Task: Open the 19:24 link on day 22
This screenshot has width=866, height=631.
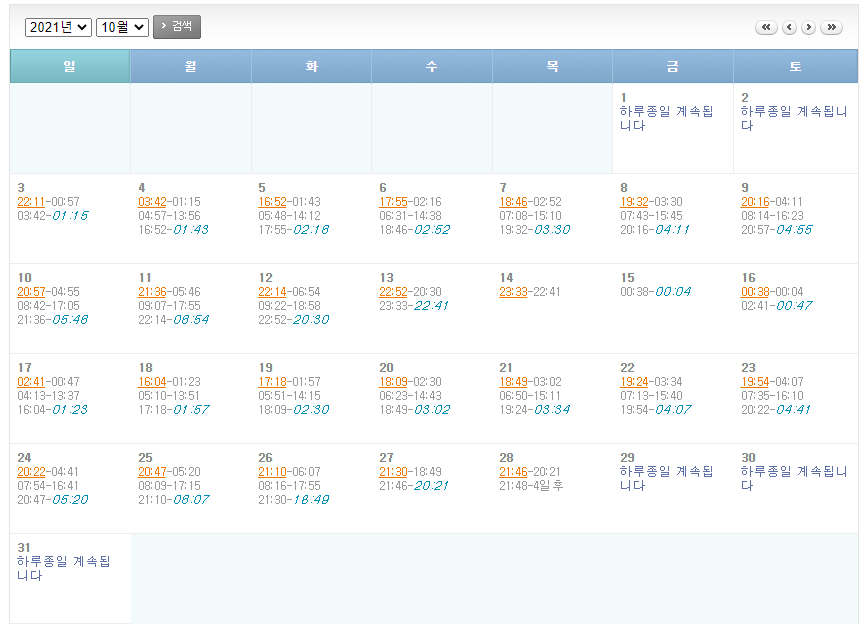Action: [x=634, y=382]
